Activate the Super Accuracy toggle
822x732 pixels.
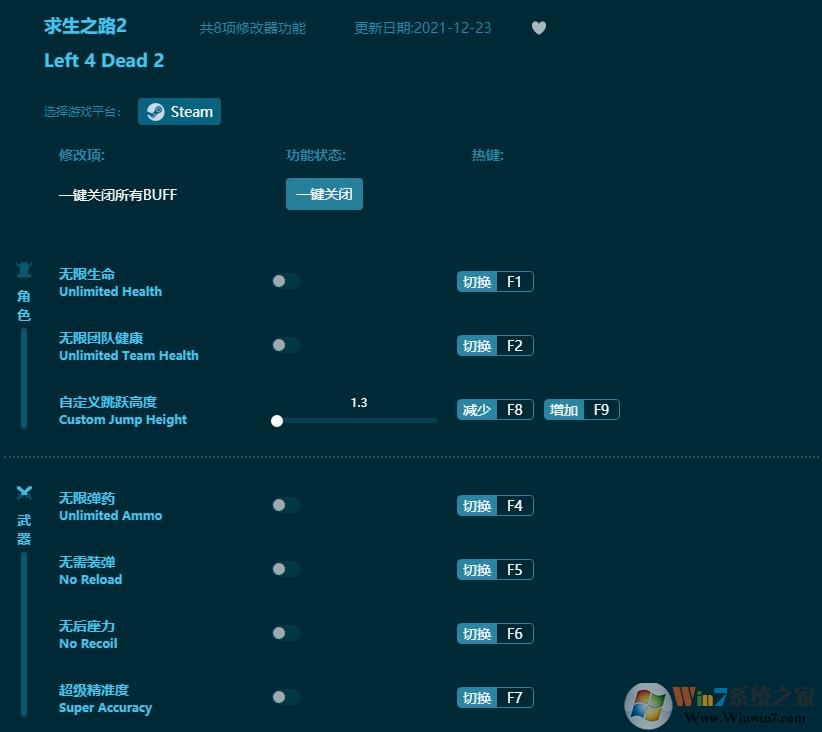(285, 697)
